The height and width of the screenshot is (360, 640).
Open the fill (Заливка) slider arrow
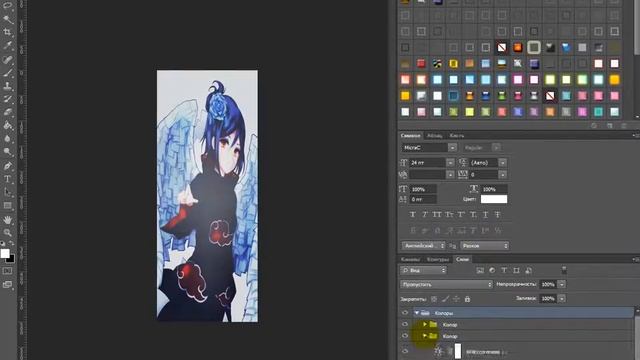(562, 299)
